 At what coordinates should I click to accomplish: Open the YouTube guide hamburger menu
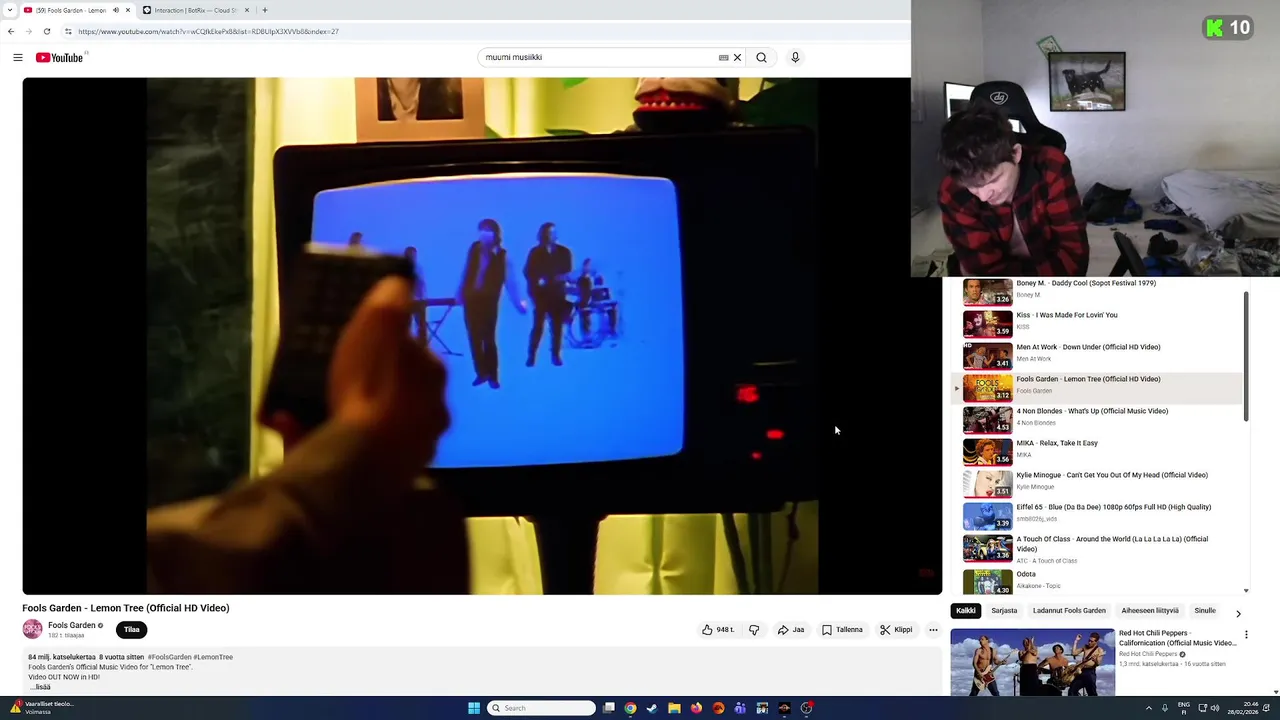[17, 57]
